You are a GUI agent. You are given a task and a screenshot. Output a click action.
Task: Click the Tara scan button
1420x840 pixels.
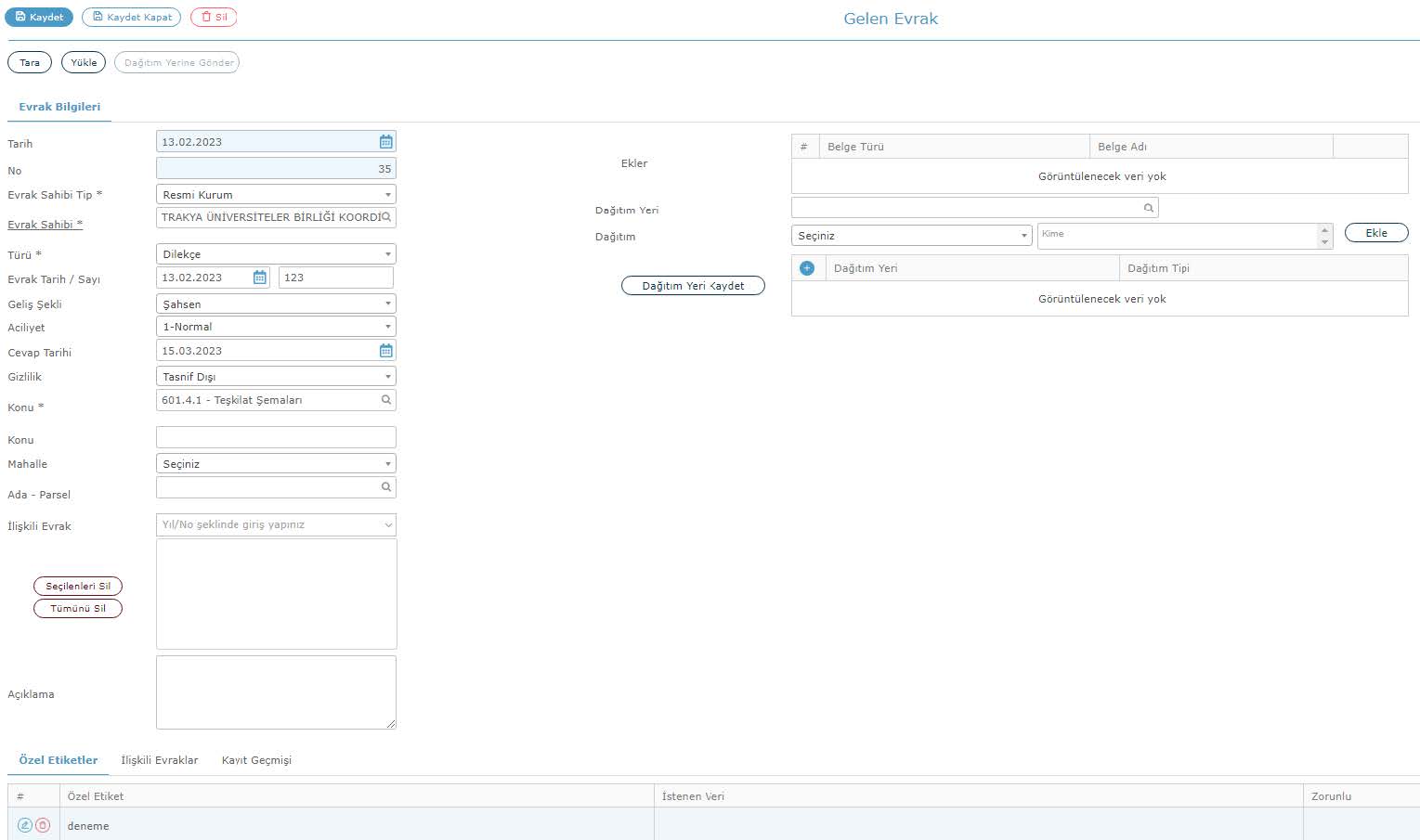(x=30, y=62)
